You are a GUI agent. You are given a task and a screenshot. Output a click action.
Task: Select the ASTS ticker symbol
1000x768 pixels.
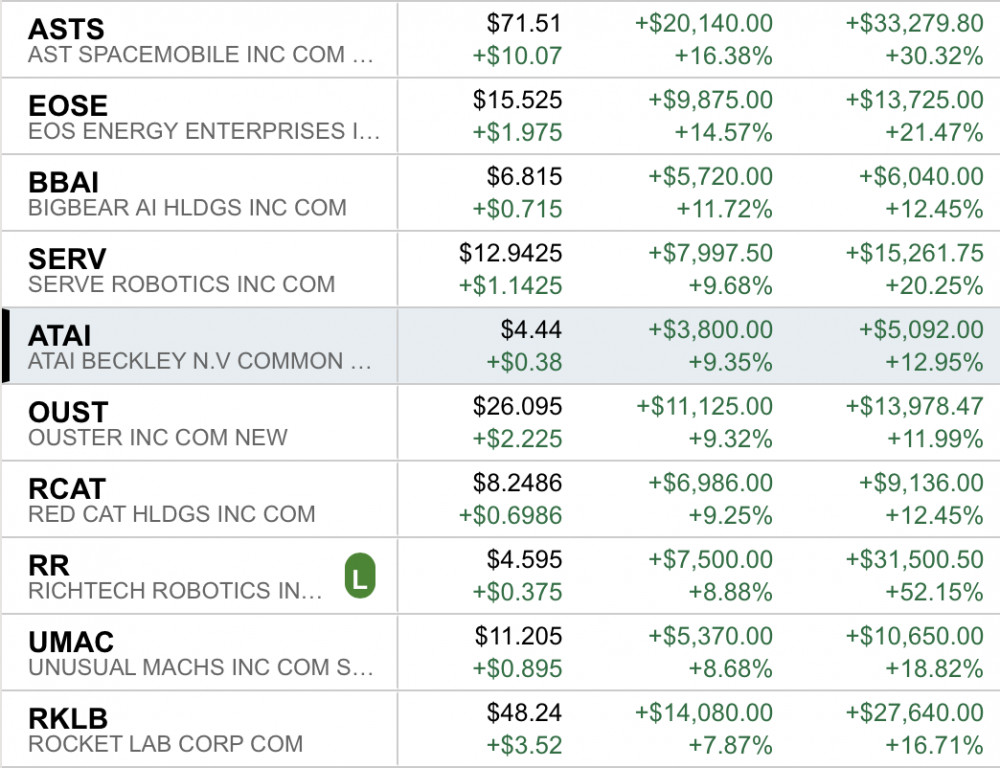coord(66,28)
